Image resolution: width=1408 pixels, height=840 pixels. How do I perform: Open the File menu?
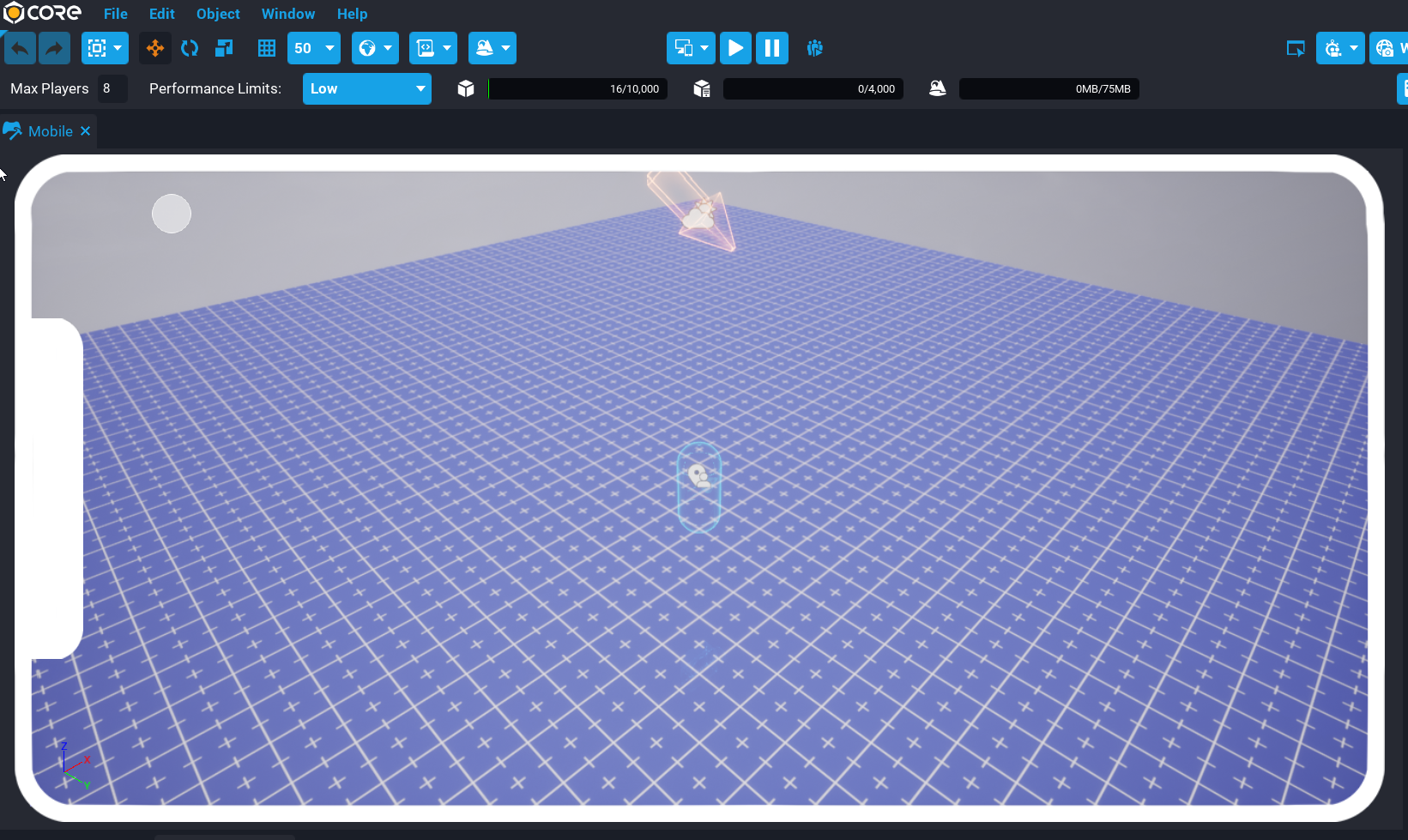[115, 14]
